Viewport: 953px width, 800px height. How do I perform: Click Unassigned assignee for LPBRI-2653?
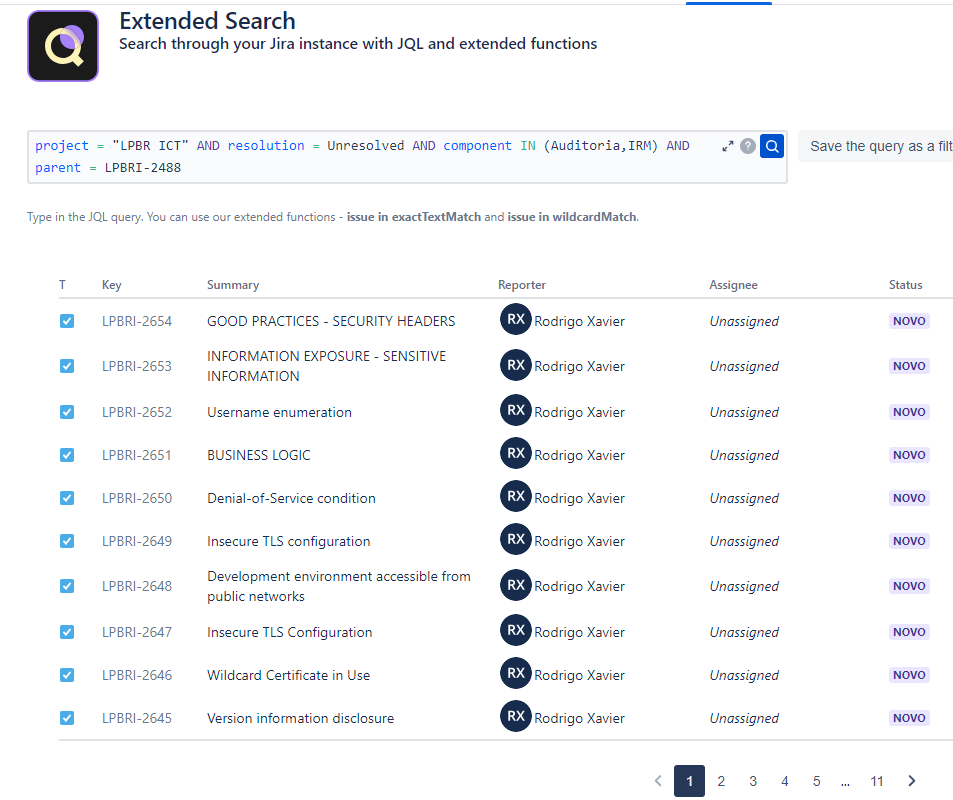click(x=744, y=366)
